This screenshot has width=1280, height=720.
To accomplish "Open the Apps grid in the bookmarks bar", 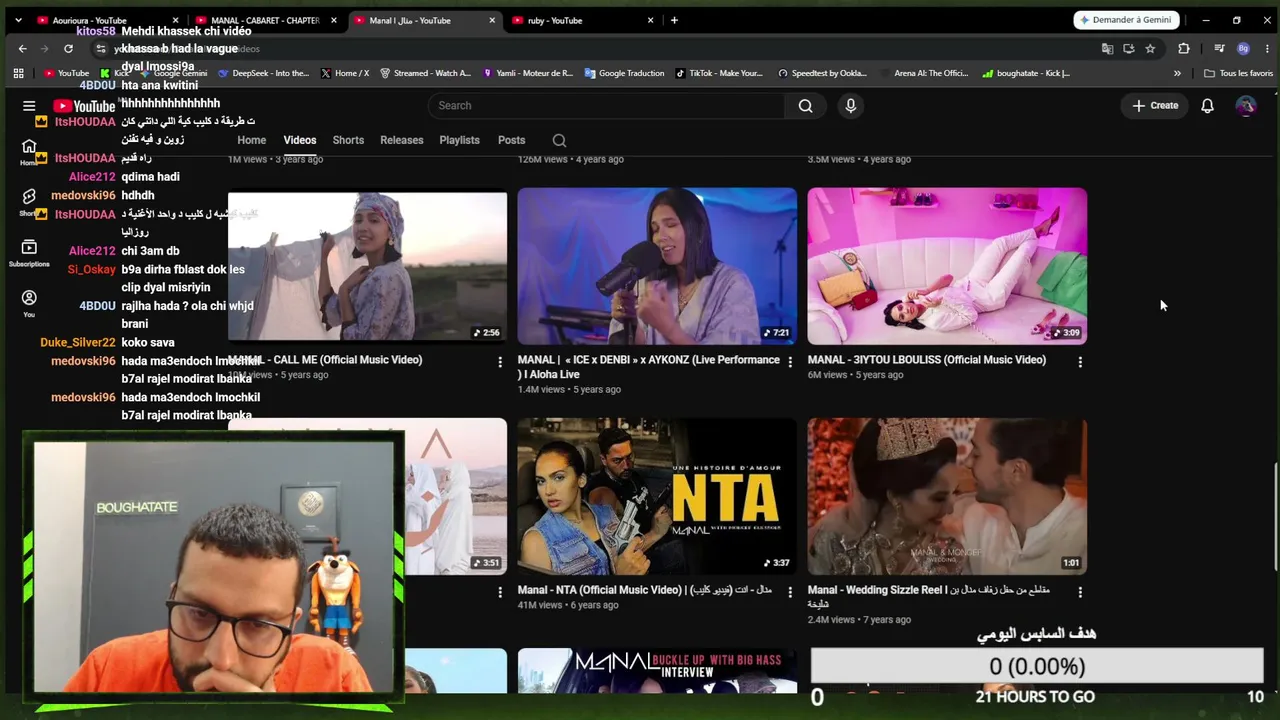I will point(18,73).
